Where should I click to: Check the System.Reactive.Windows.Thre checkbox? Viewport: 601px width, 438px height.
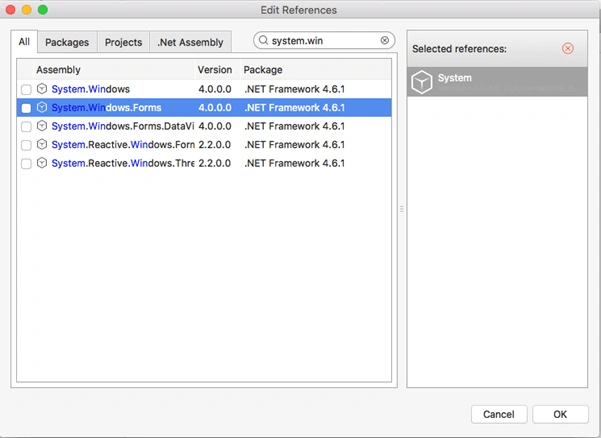[26, 164]
